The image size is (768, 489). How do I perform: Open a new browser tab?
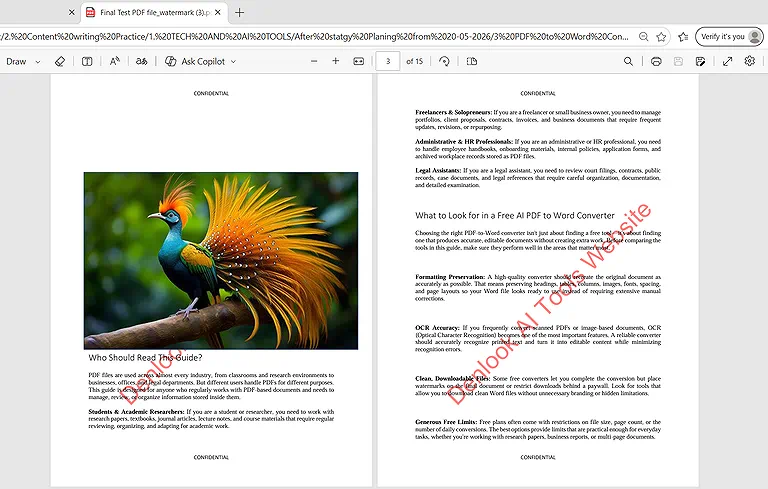[x=240, y=13]
